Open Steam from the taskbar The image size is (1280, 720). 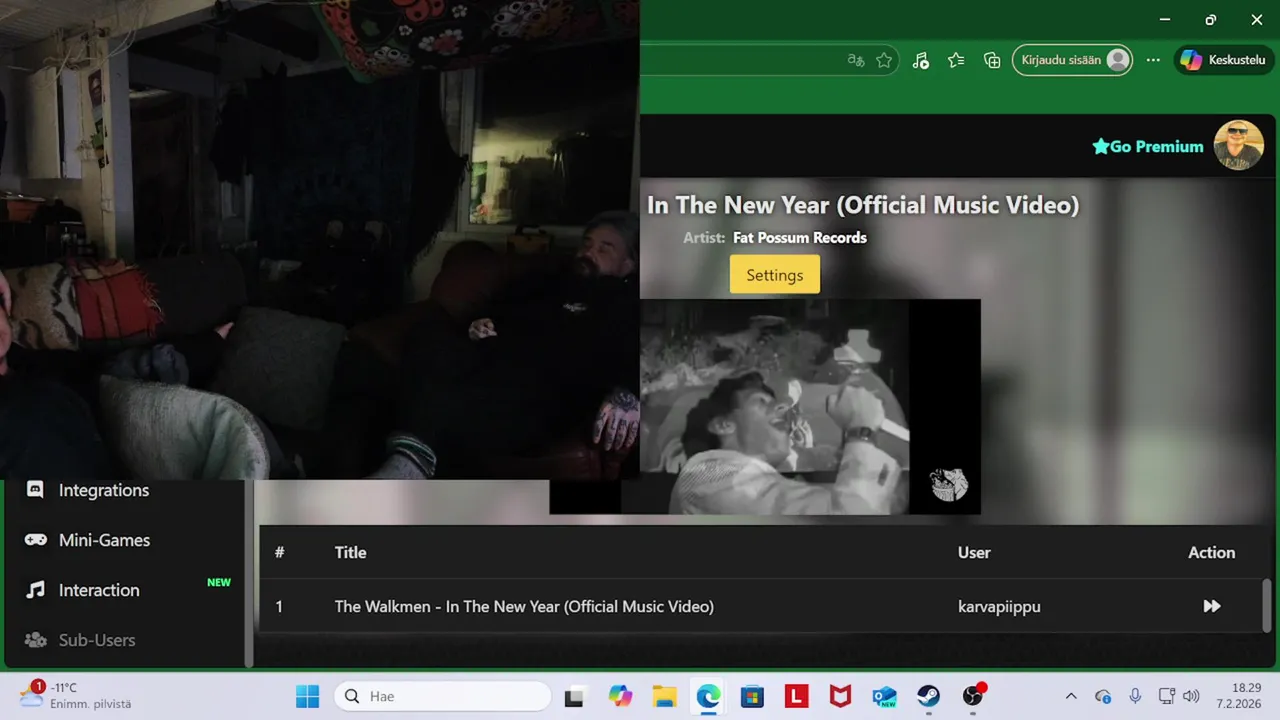click(928, 696)
